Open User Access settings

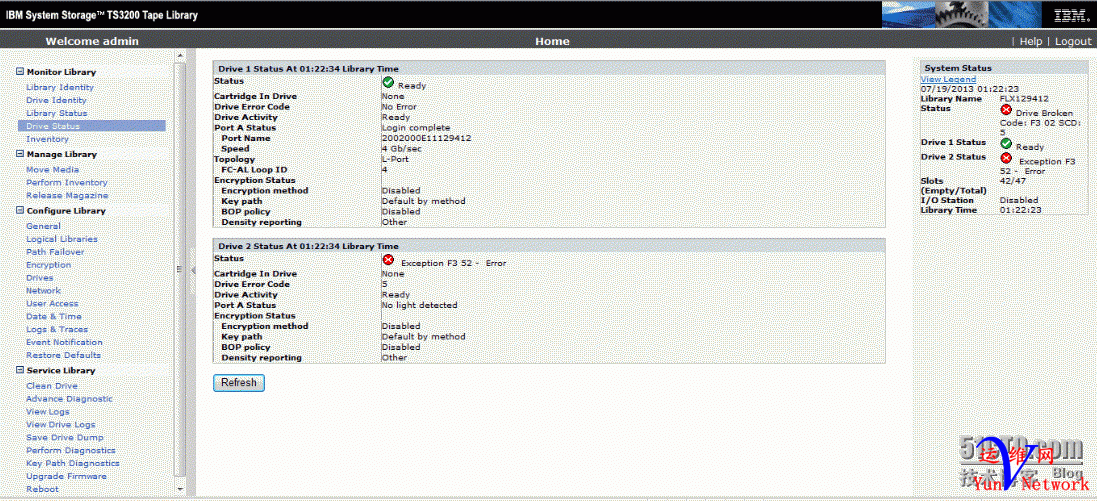tap(52, 304)
